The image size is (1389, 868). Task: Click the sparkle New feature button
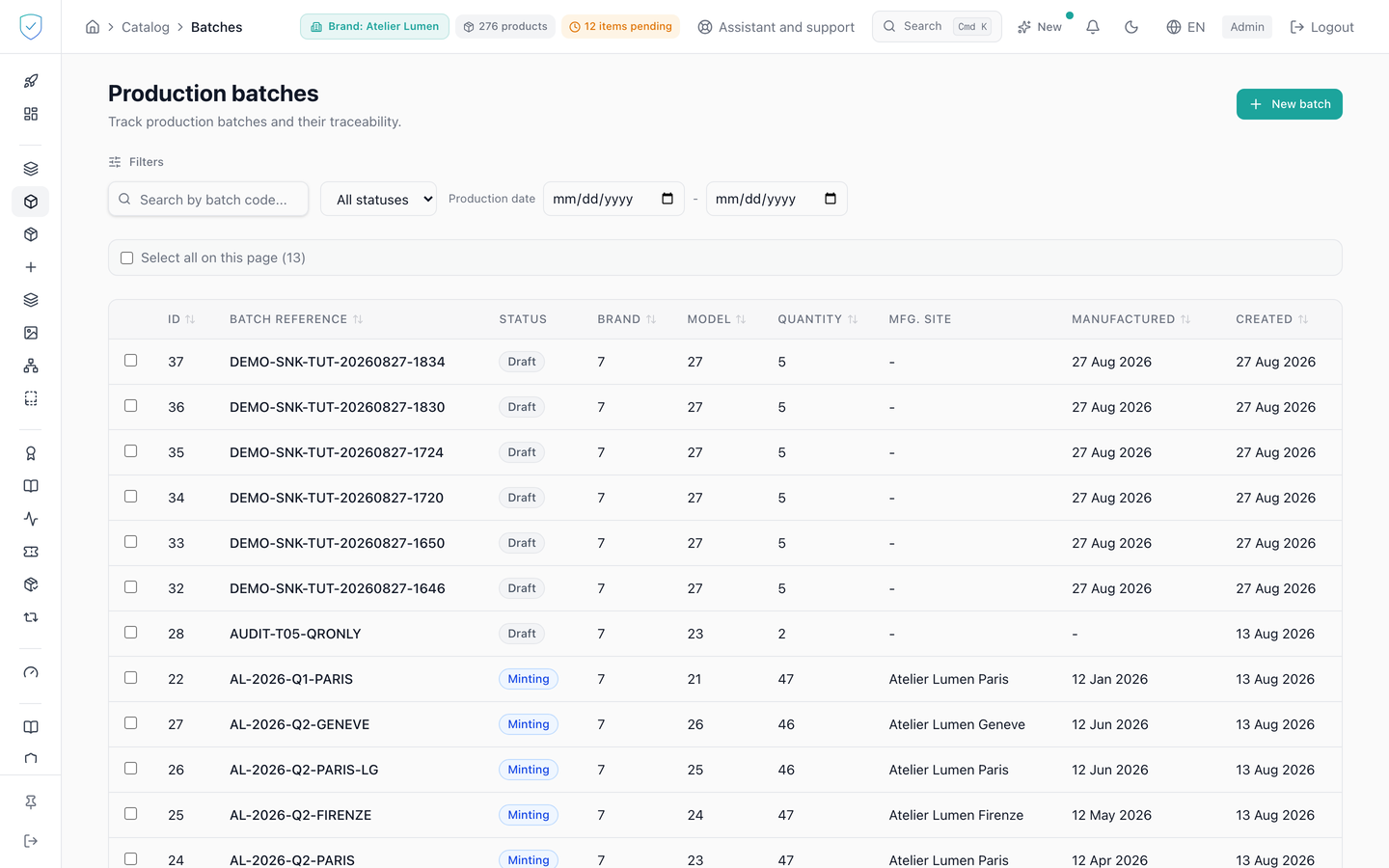pos(1040,27)
